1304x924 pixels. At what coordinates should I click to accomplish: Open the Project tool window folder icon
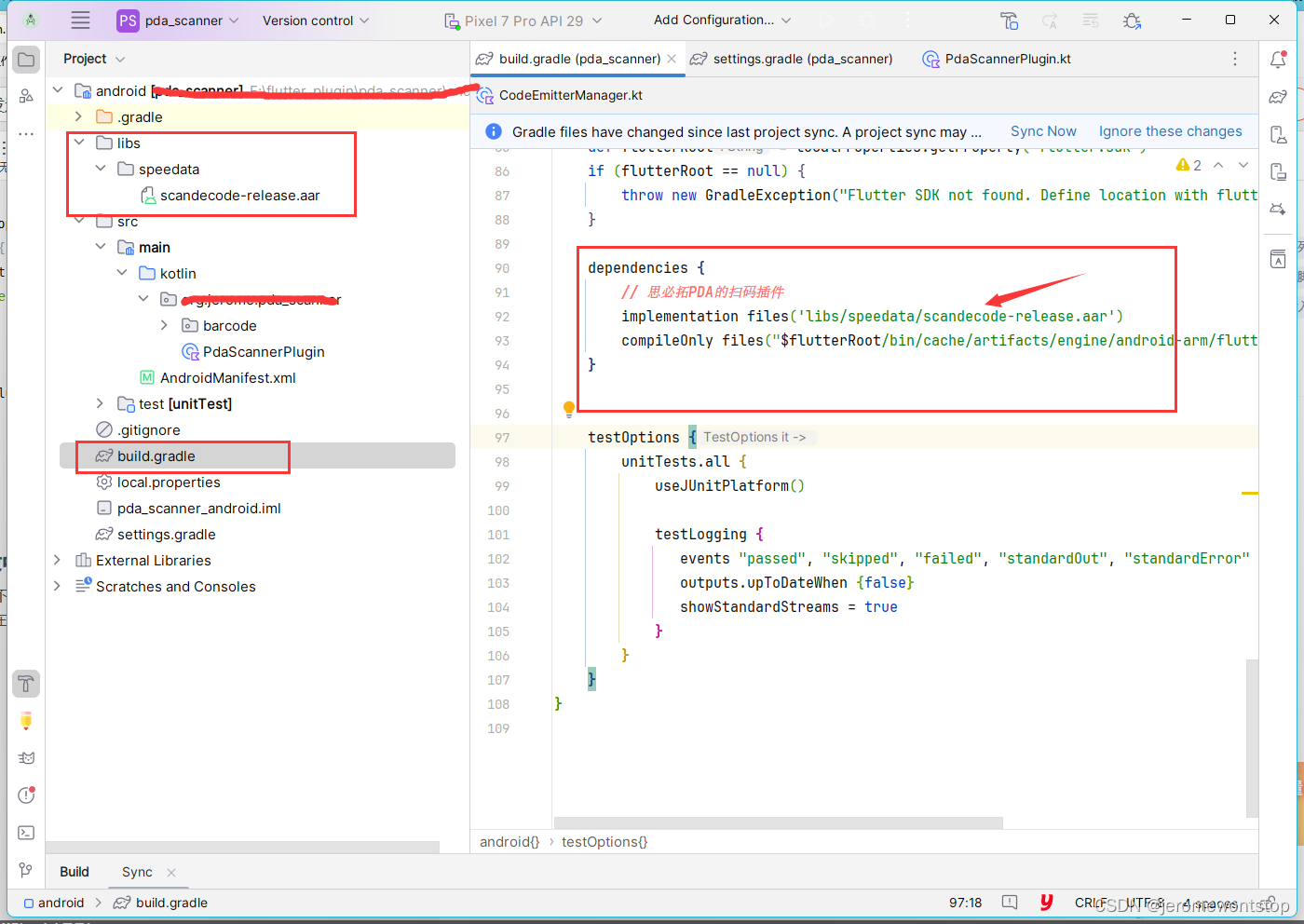[25, 59]
